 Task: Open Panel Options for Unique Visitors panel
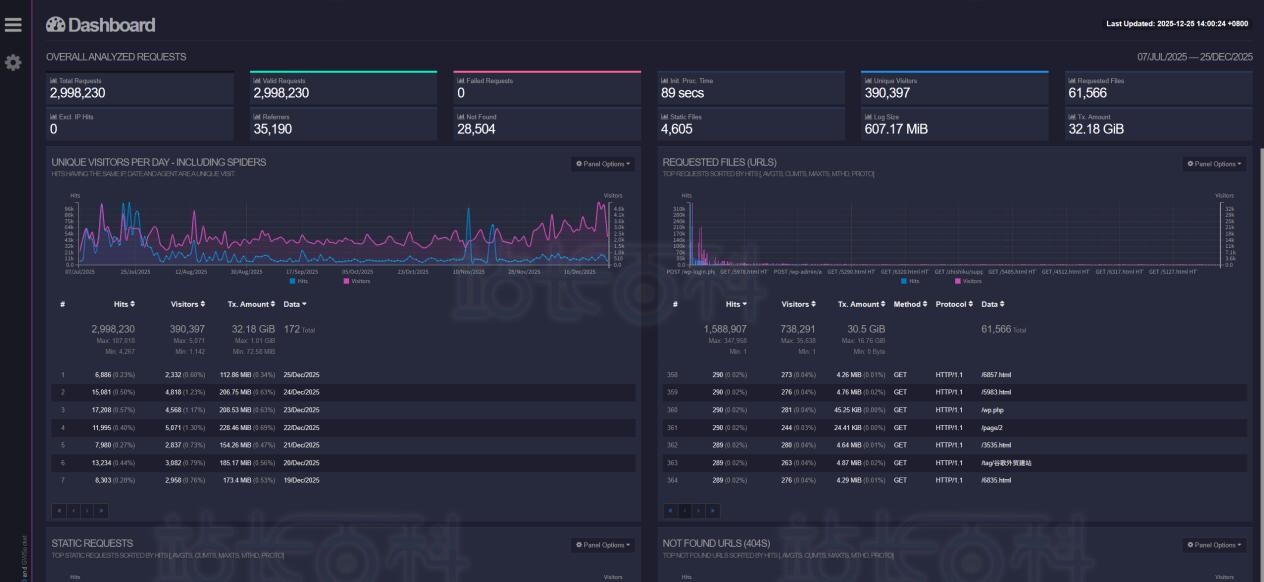click(603, 164)
